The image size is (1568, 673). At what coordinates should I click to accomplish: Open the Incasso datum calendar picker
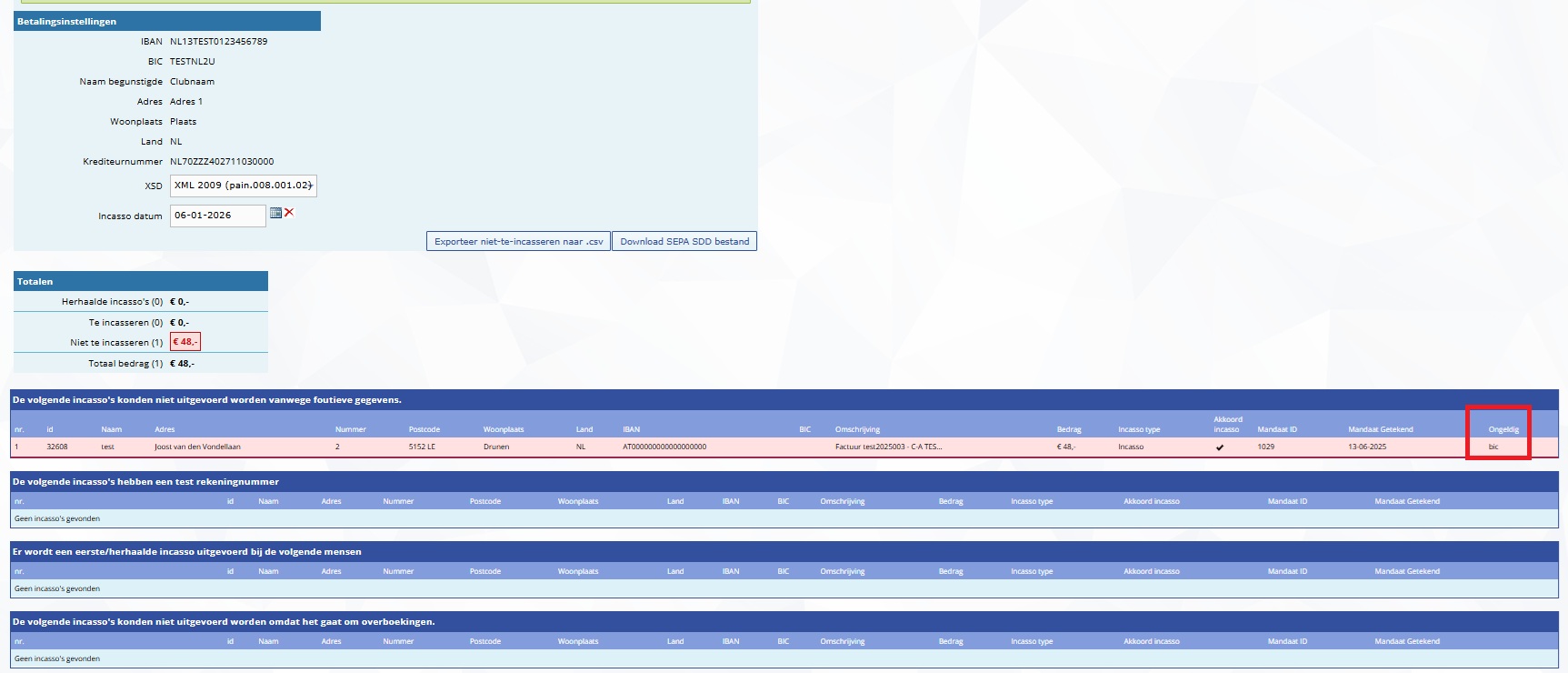[275, 214]
